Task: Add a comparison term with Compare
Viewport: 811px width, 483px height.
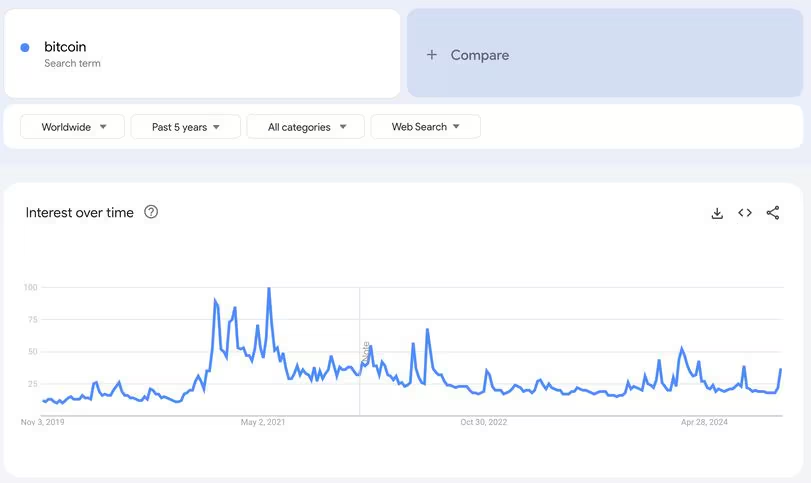Action: [605, 53]
